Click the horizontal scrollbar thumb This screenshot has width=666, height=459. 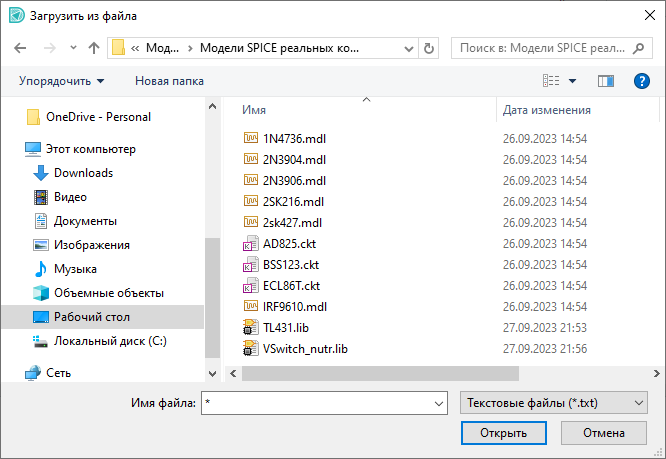click(380, 374)
